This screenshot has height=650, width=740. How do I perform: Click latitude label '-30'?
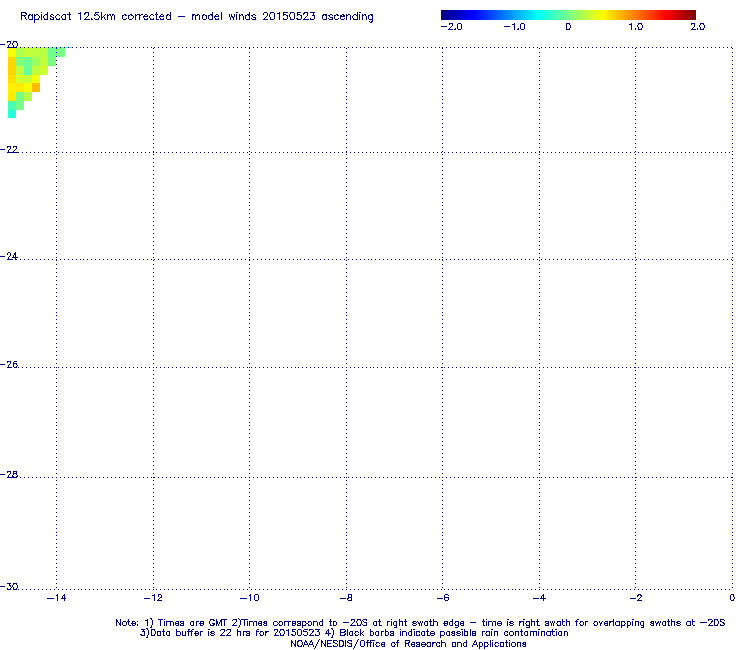pos(9,586)
